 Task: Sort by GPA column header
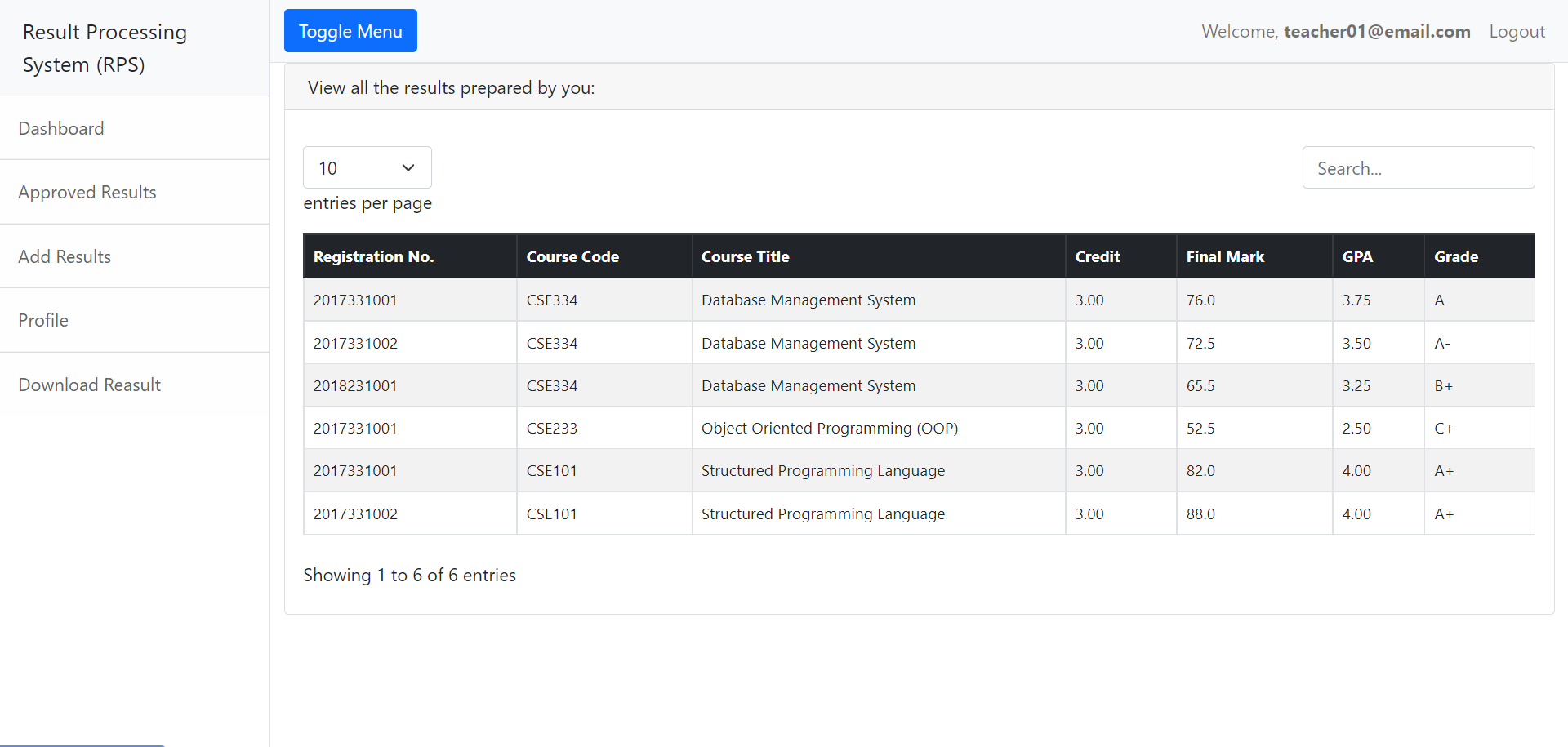tap(1357, 256)
